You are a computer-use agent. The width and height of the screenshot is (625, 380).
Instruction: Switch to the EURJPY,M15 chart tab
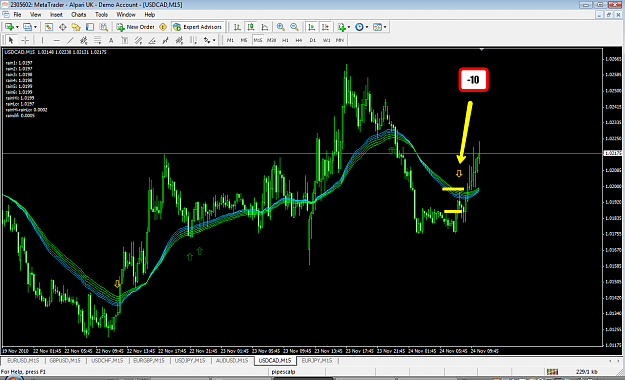coord(316,360)
